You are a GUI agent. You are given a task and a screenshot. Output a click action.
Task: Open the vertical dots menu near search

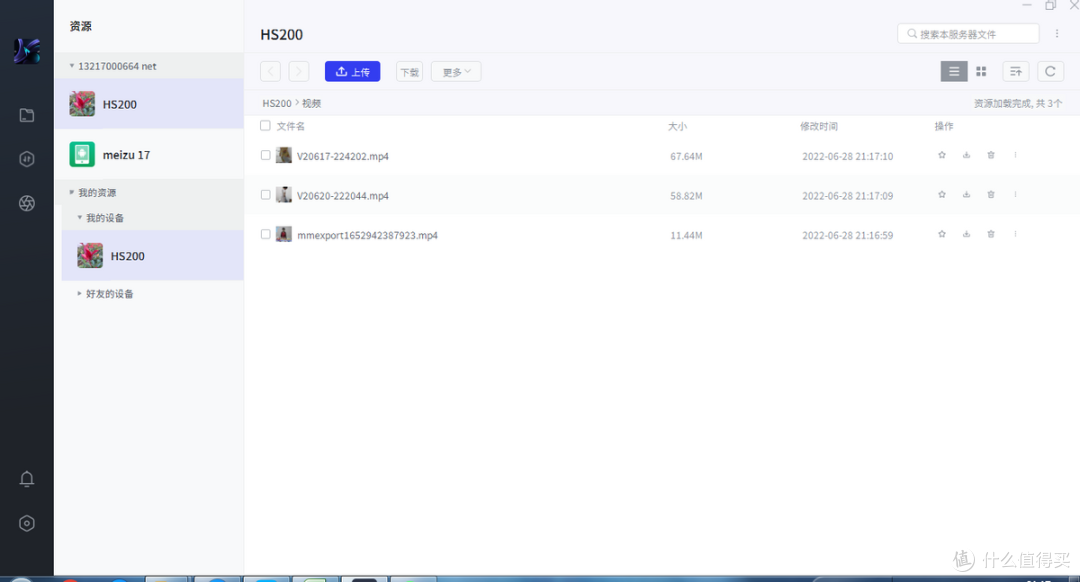1057,34
